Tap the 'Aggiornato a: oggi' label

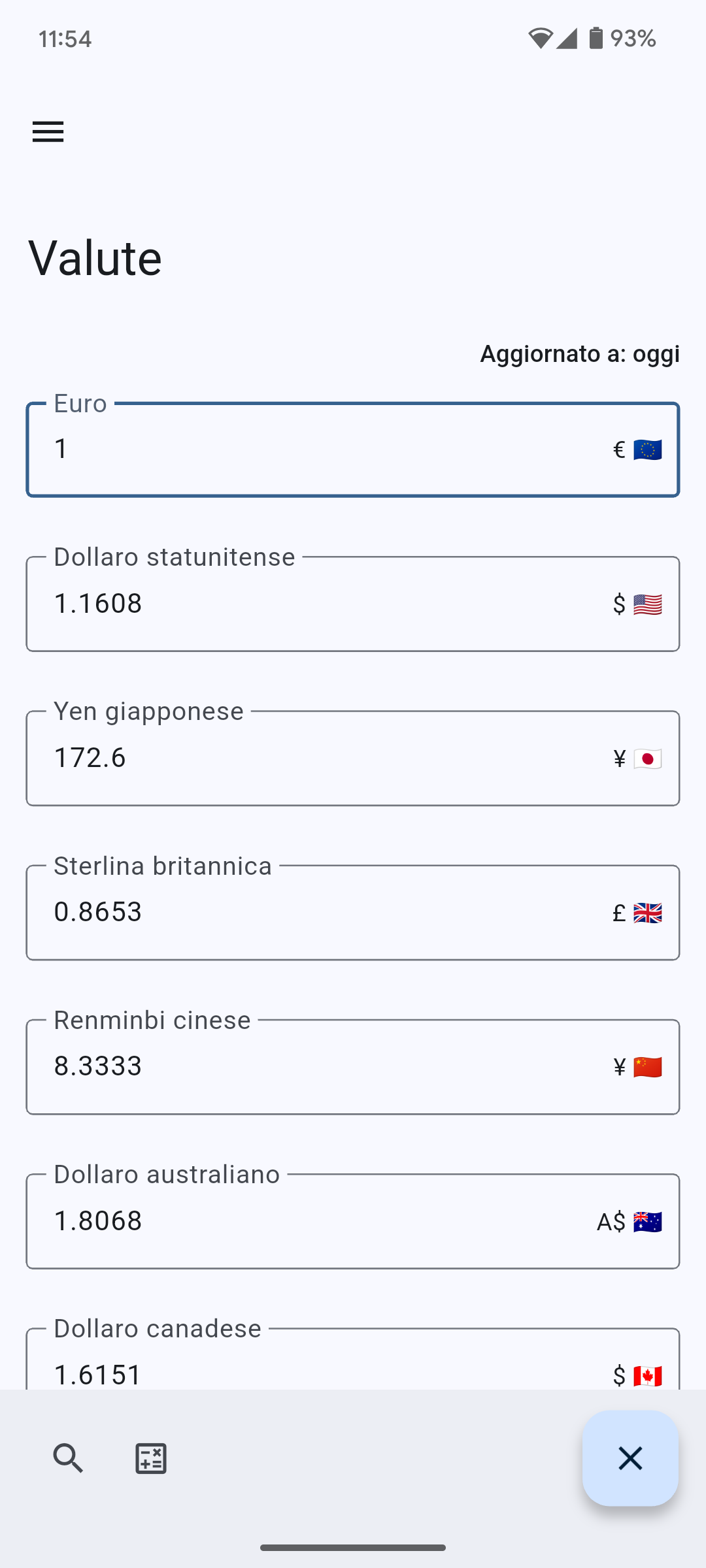[x=580, y=354]
